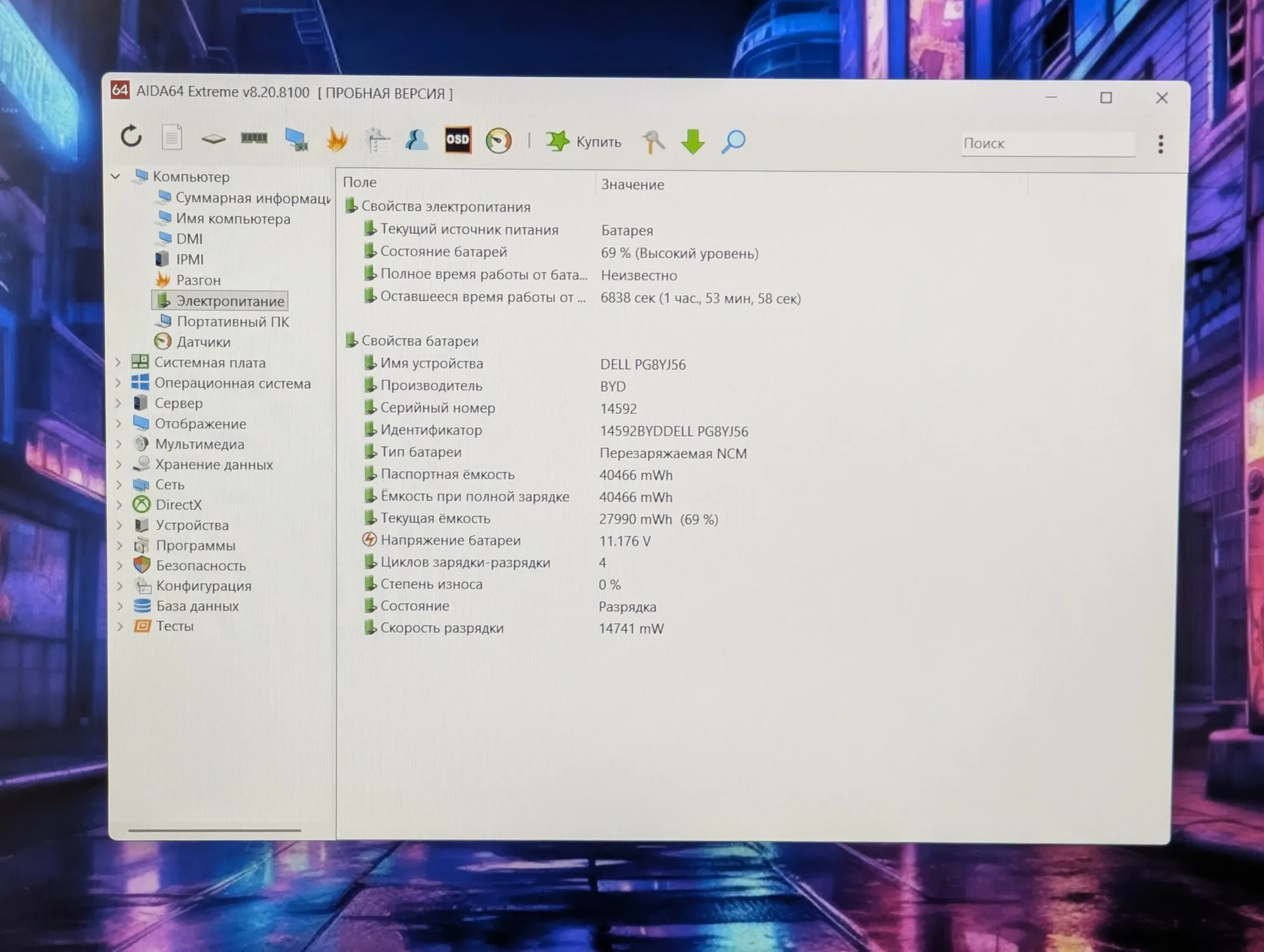Image resolution: width=1264 pixels, height=952 pixels.
Task: Open the user contact icon
Action: coord(417,139)
